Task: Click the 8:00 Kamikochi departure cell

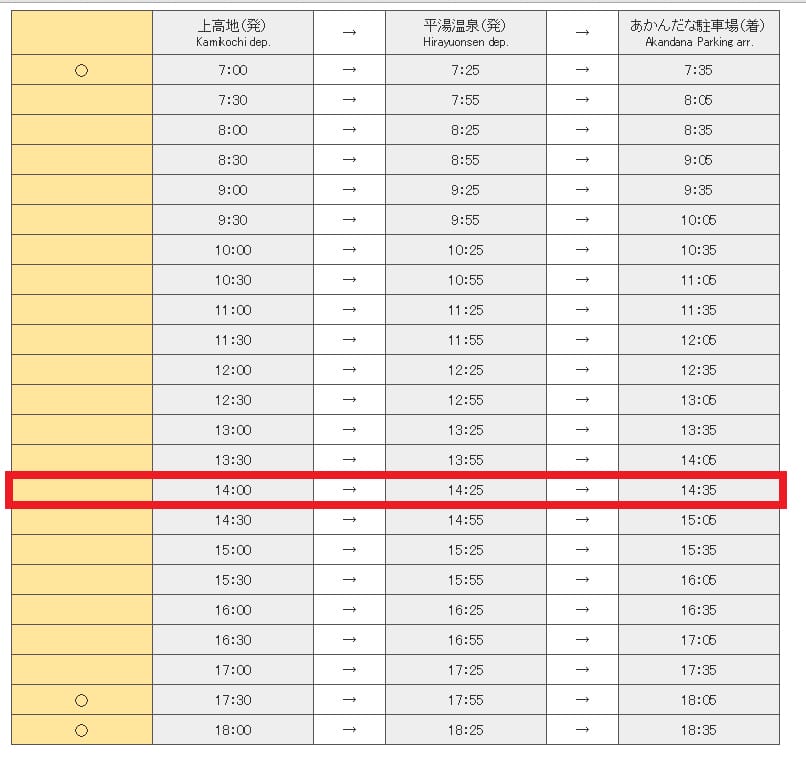Action: [x=233, y=130]
